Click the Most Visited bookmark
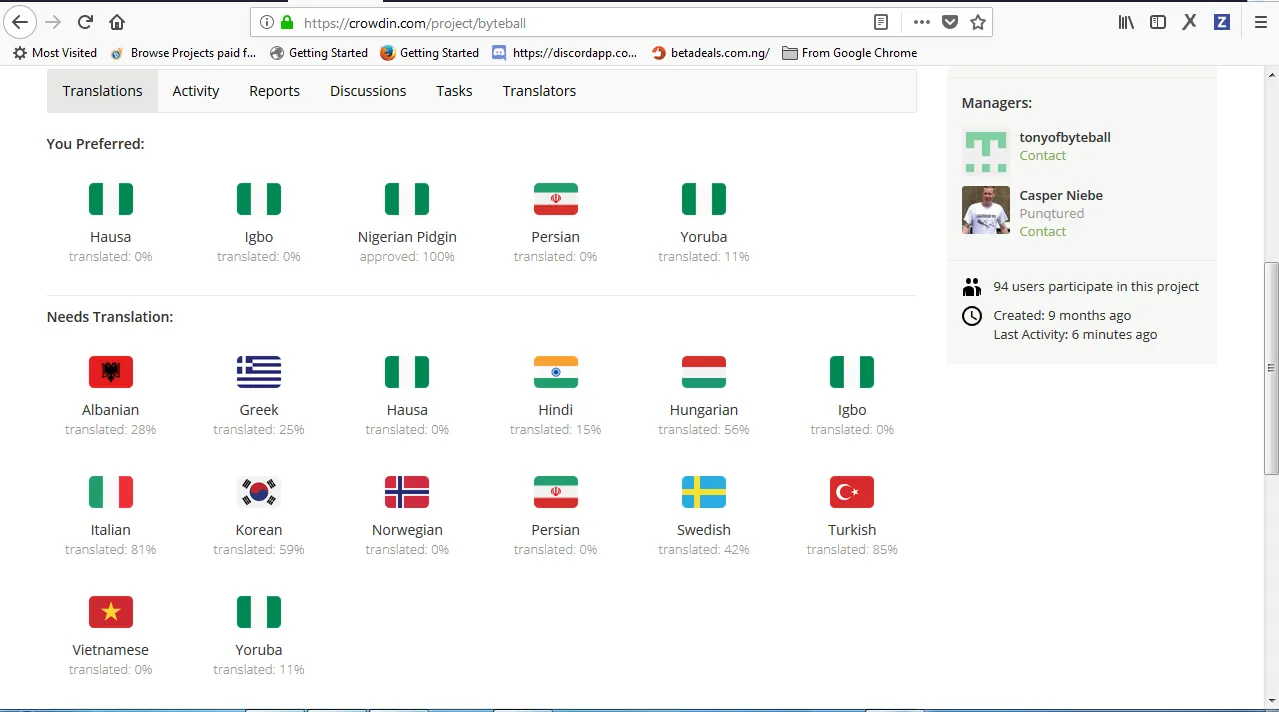The width and height of the screenshot is (1279, 712). (x=55, y=53)
